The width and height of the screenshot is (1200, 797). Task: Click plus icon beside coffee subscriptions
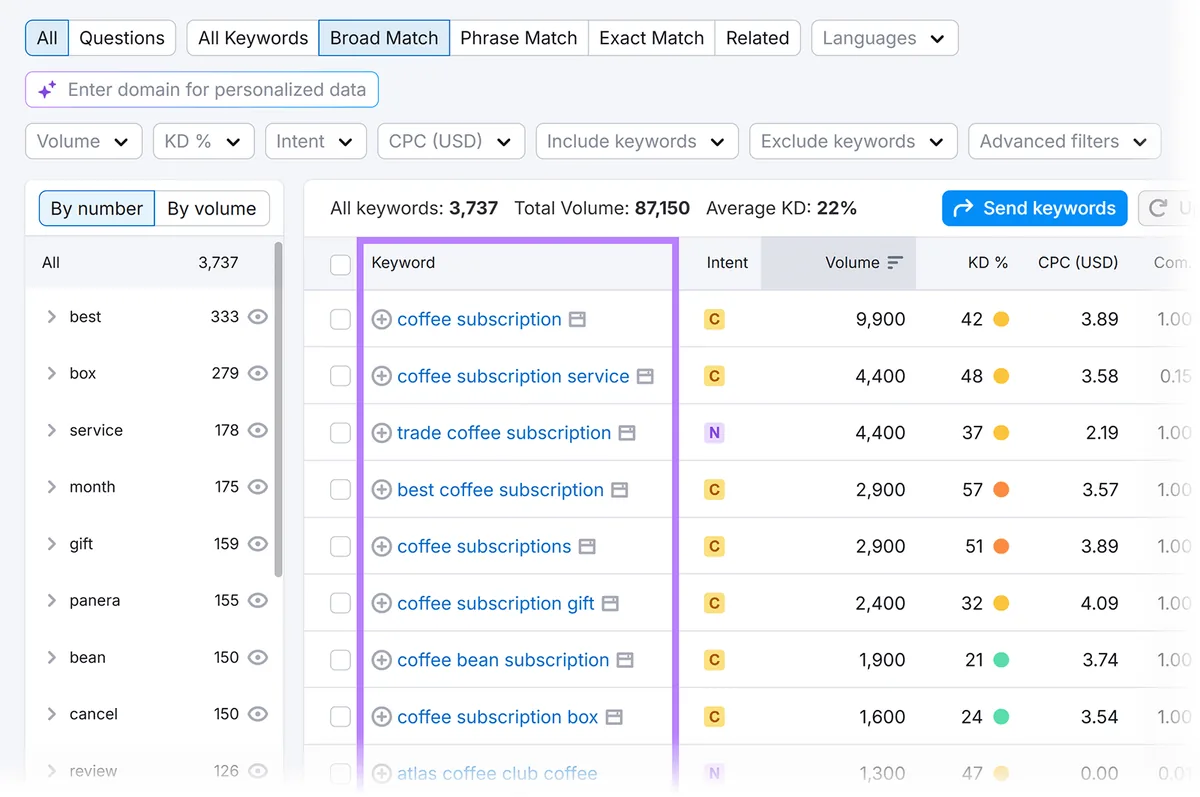[x=381, y=547]
